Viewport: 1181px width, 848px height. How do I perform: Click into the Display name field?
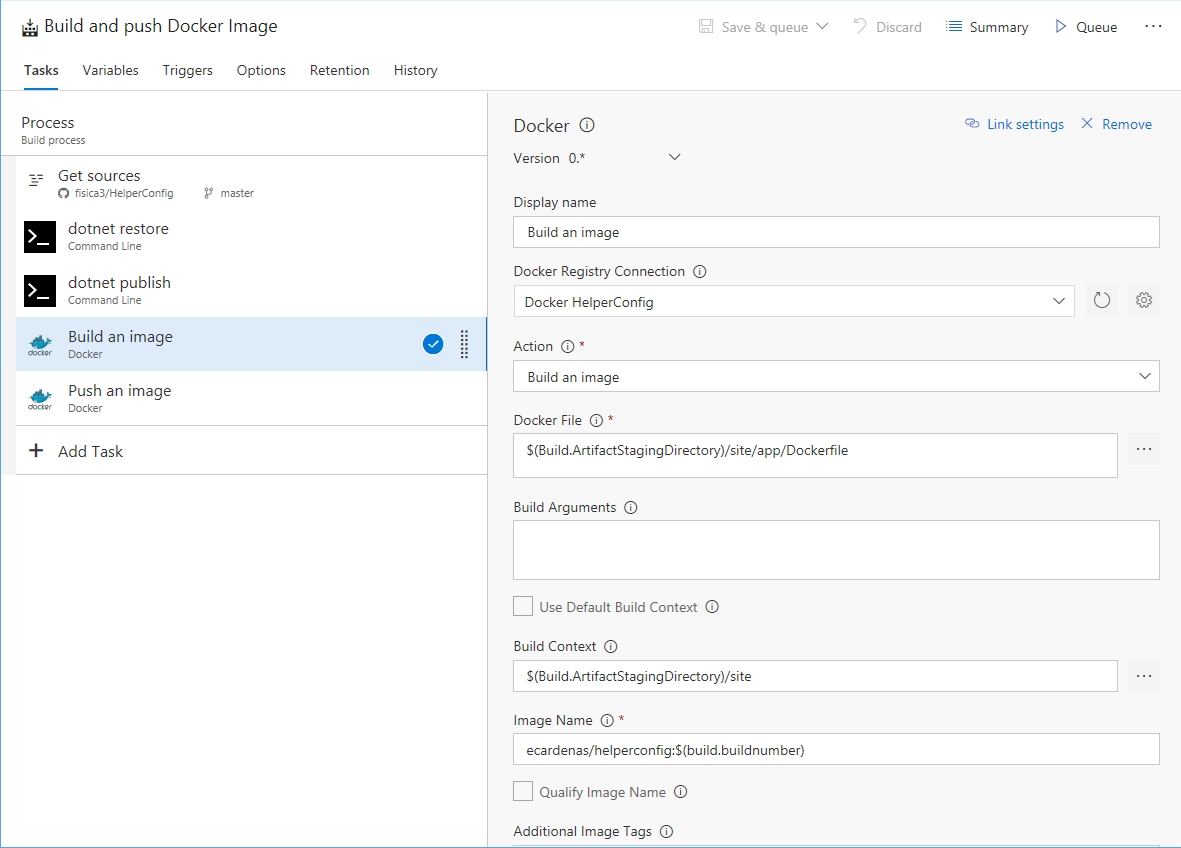(x=836, y=232)
